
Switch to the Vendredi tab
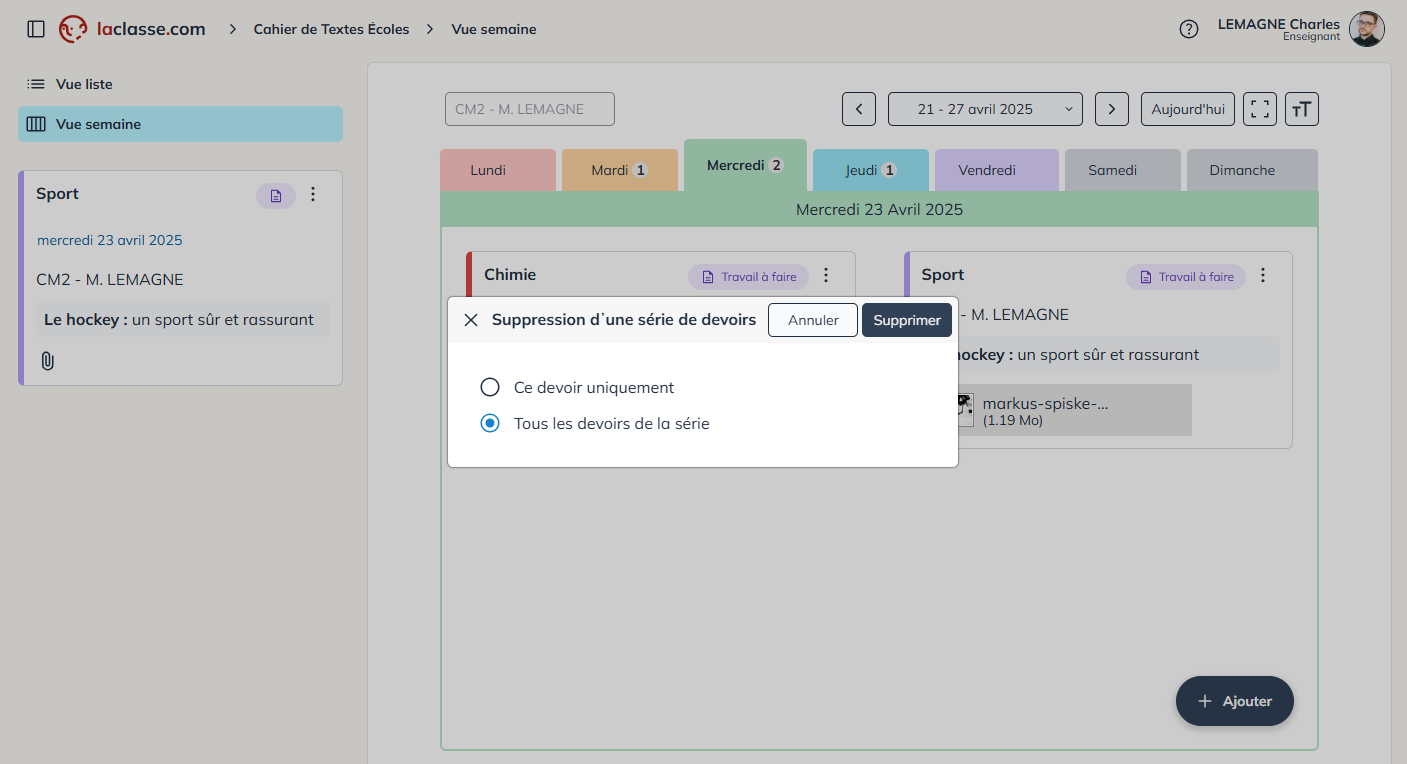coord(996,170)
